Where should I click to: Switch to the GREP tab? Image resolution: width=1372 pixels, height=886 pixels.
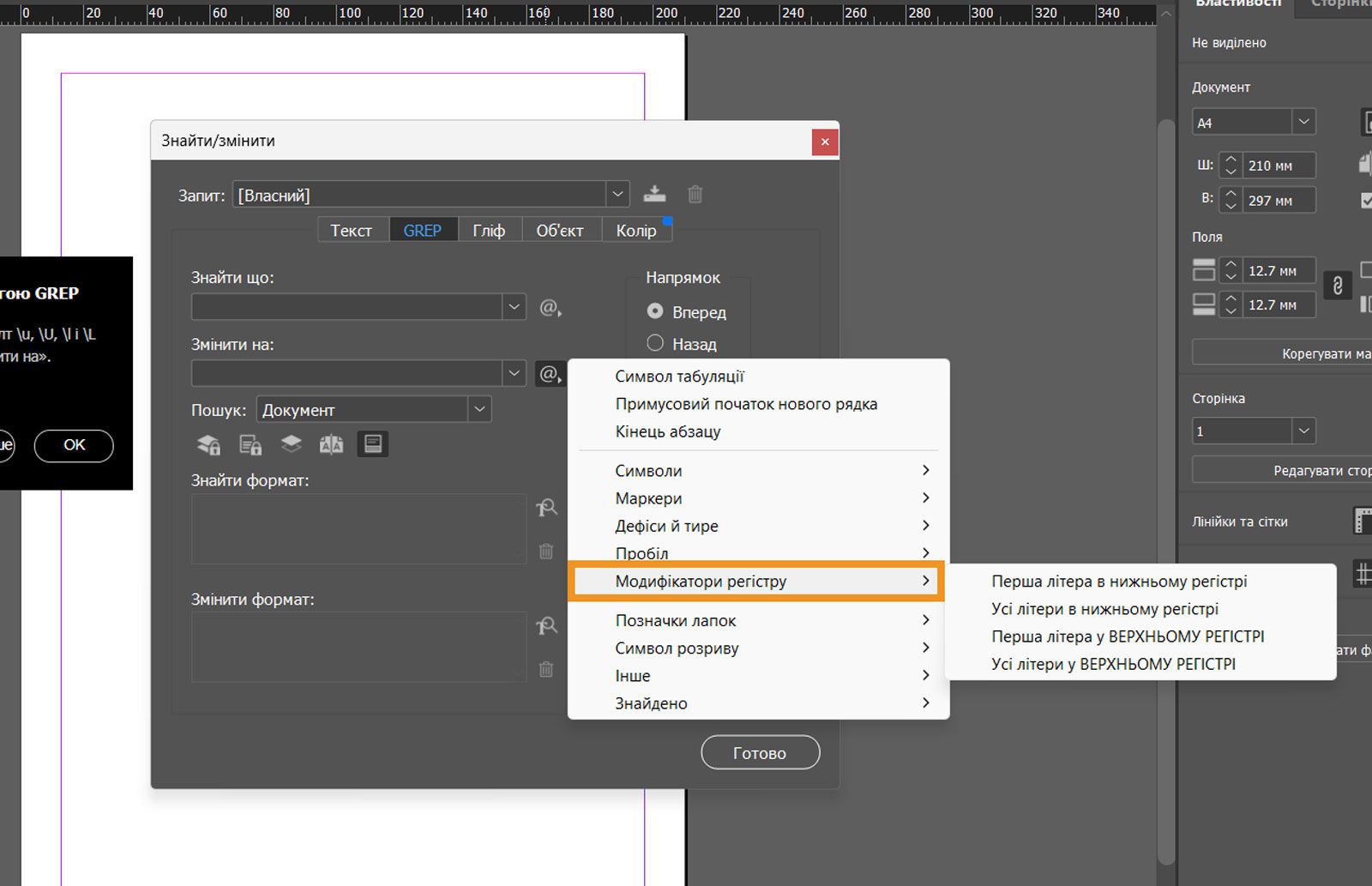click(x=423, y=231)
